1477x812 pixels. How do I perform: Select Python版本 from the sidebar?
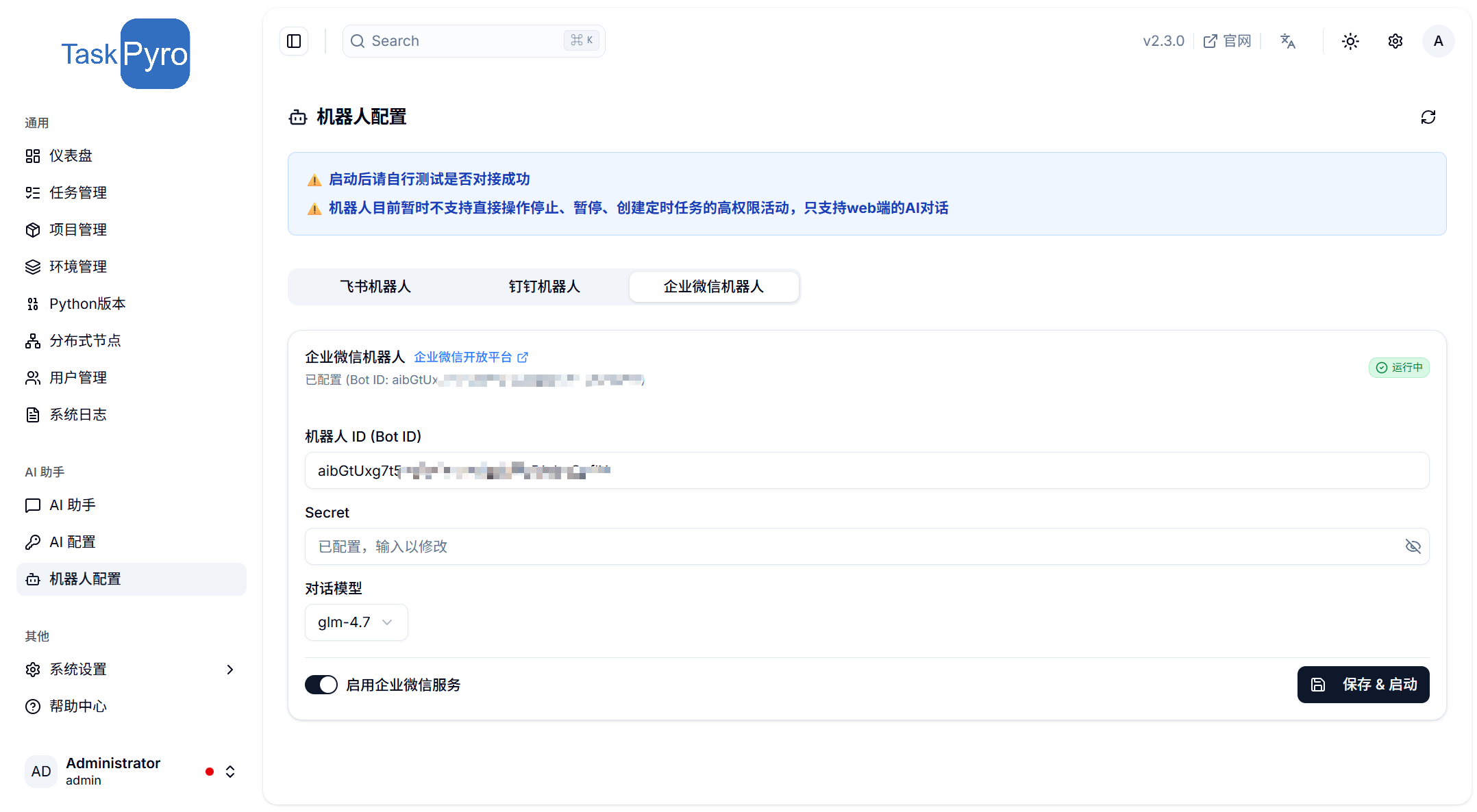[87, 303]
